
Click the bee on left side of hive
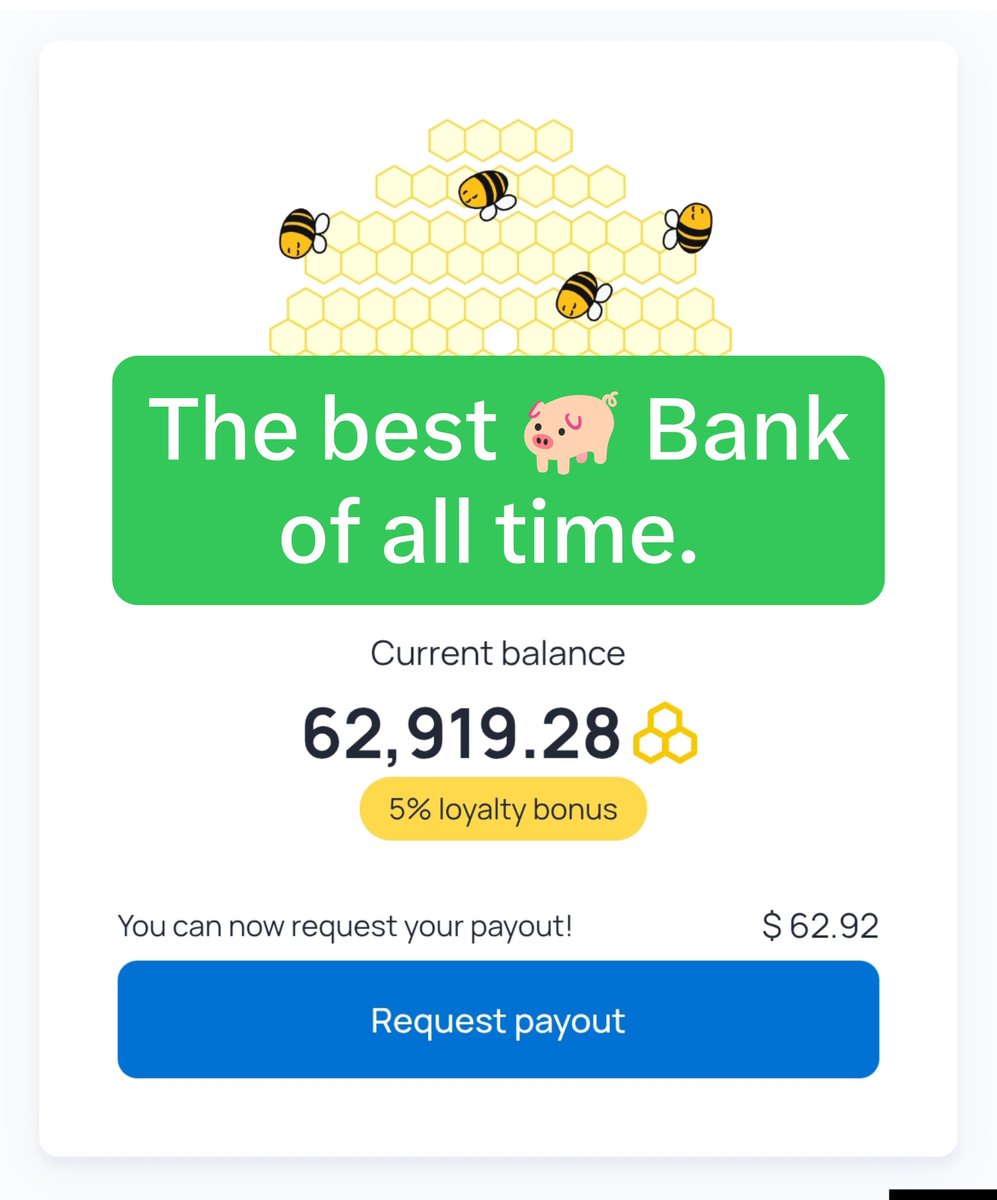304,233
